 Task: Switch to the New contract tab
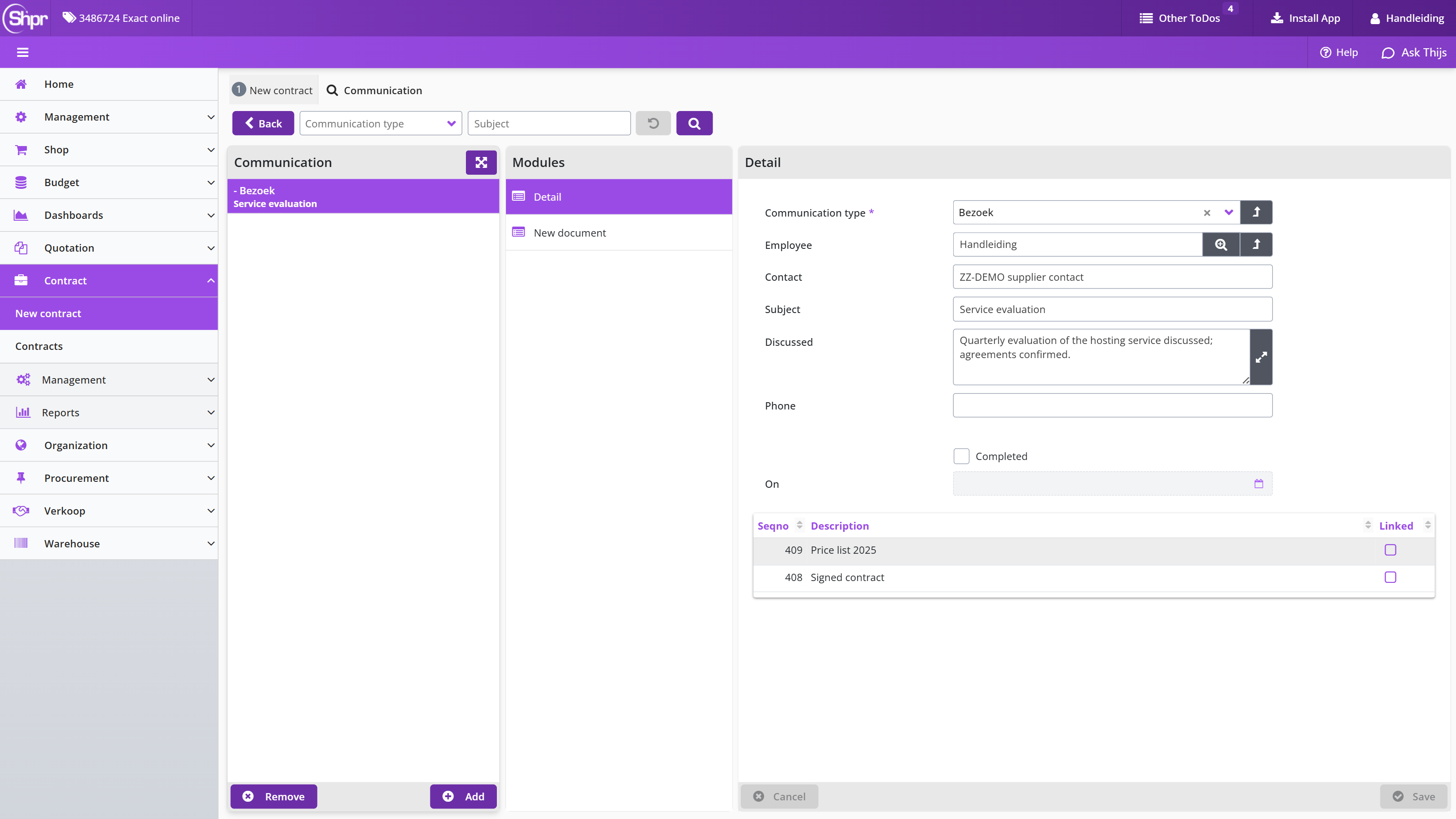pos(273,91)
